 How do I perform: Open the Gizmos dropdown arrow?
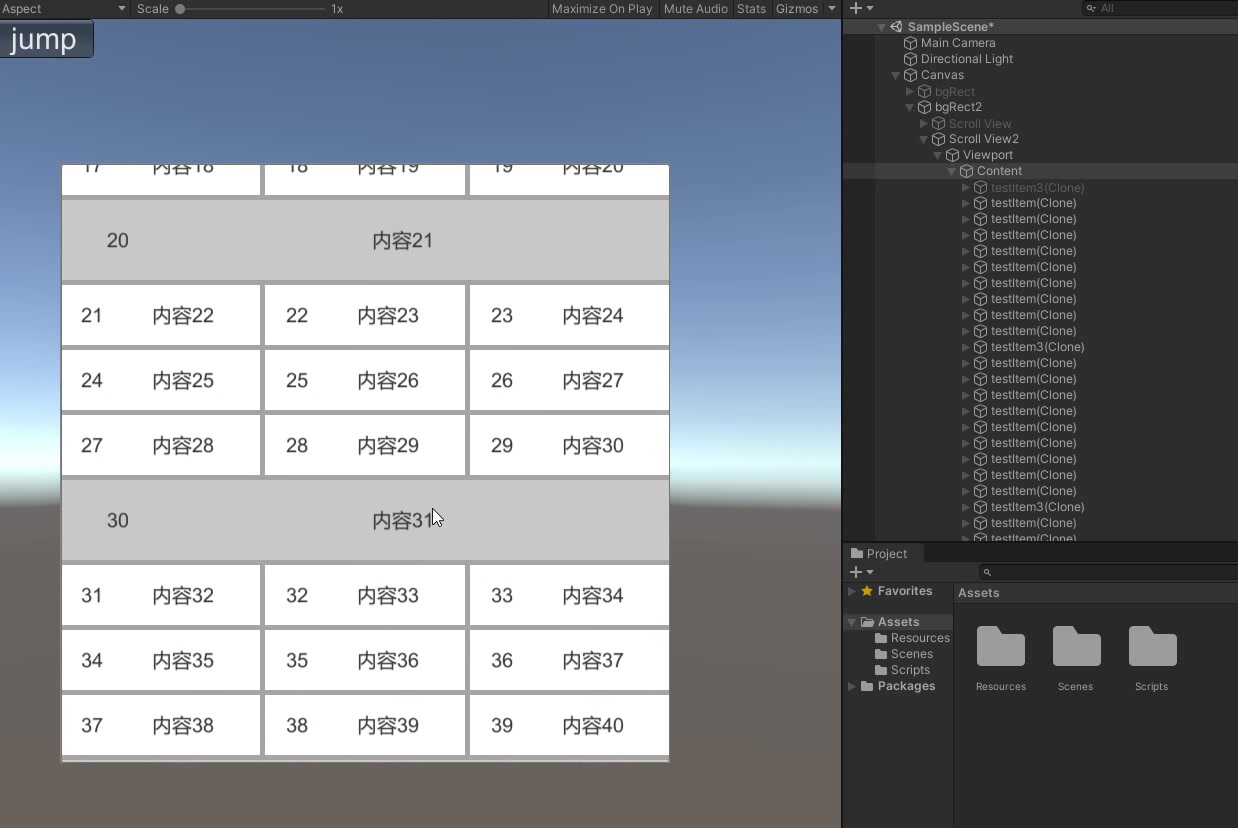click(832, 9)
